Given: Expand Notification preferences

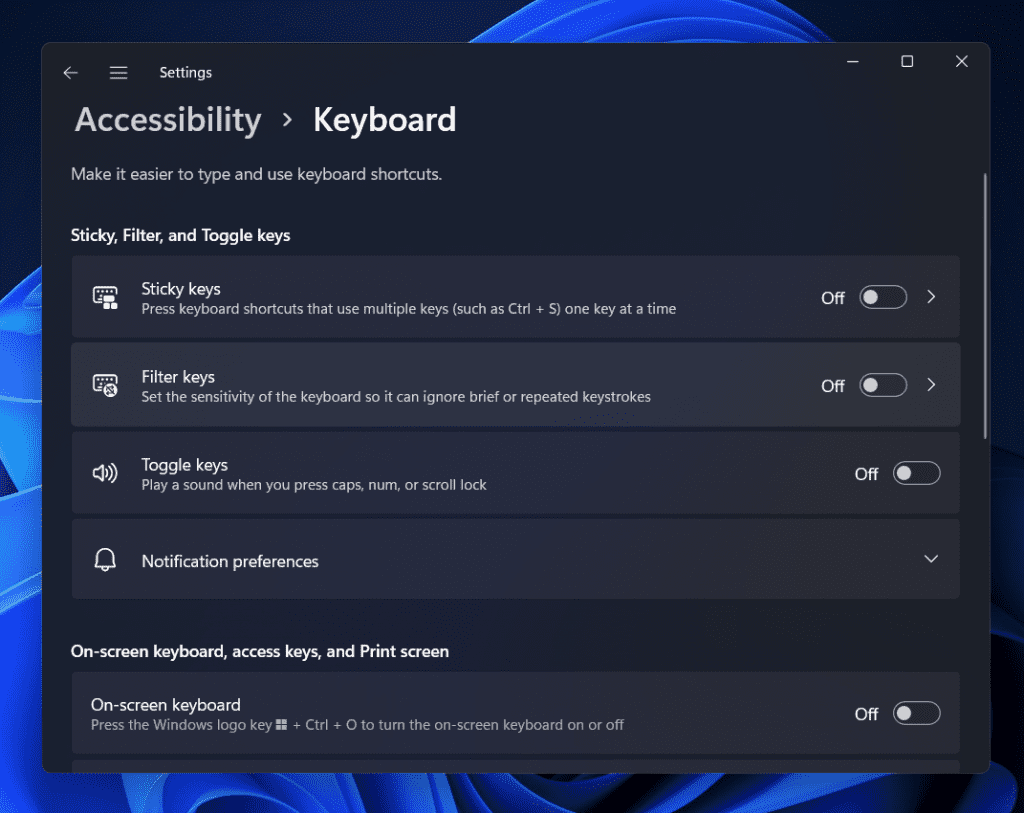Looking at the screenshot, I should pyautogui.click(x=931, y=559).
